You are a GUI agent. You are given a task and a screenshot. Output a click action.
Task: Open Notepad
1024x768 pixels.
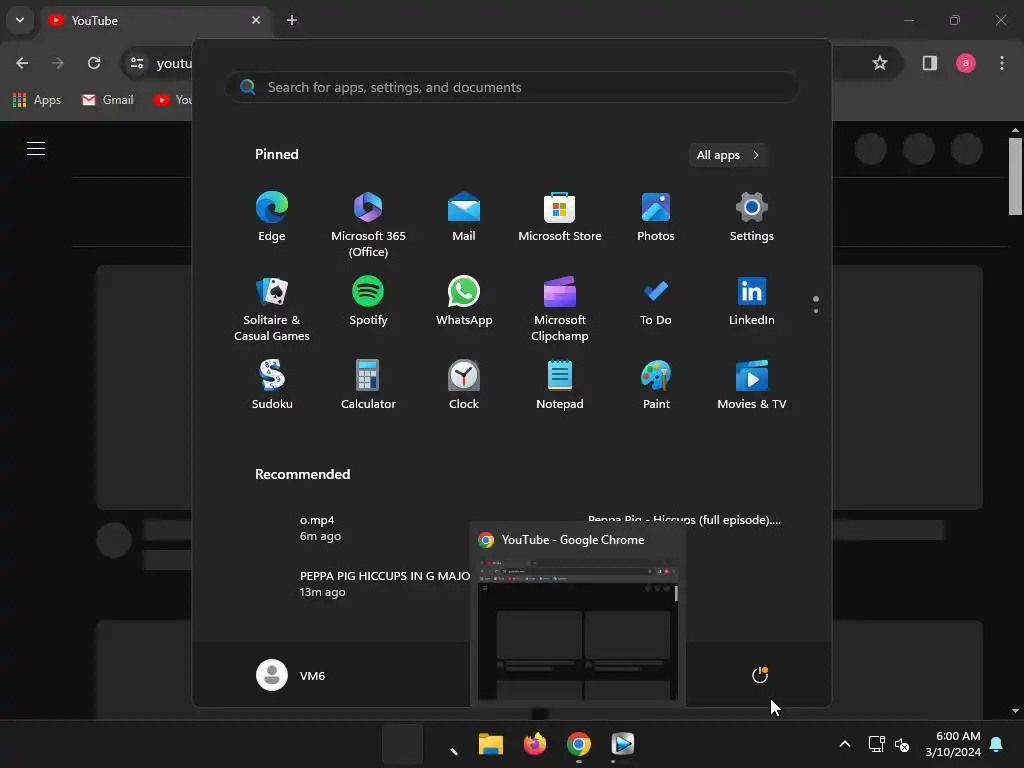560,385
